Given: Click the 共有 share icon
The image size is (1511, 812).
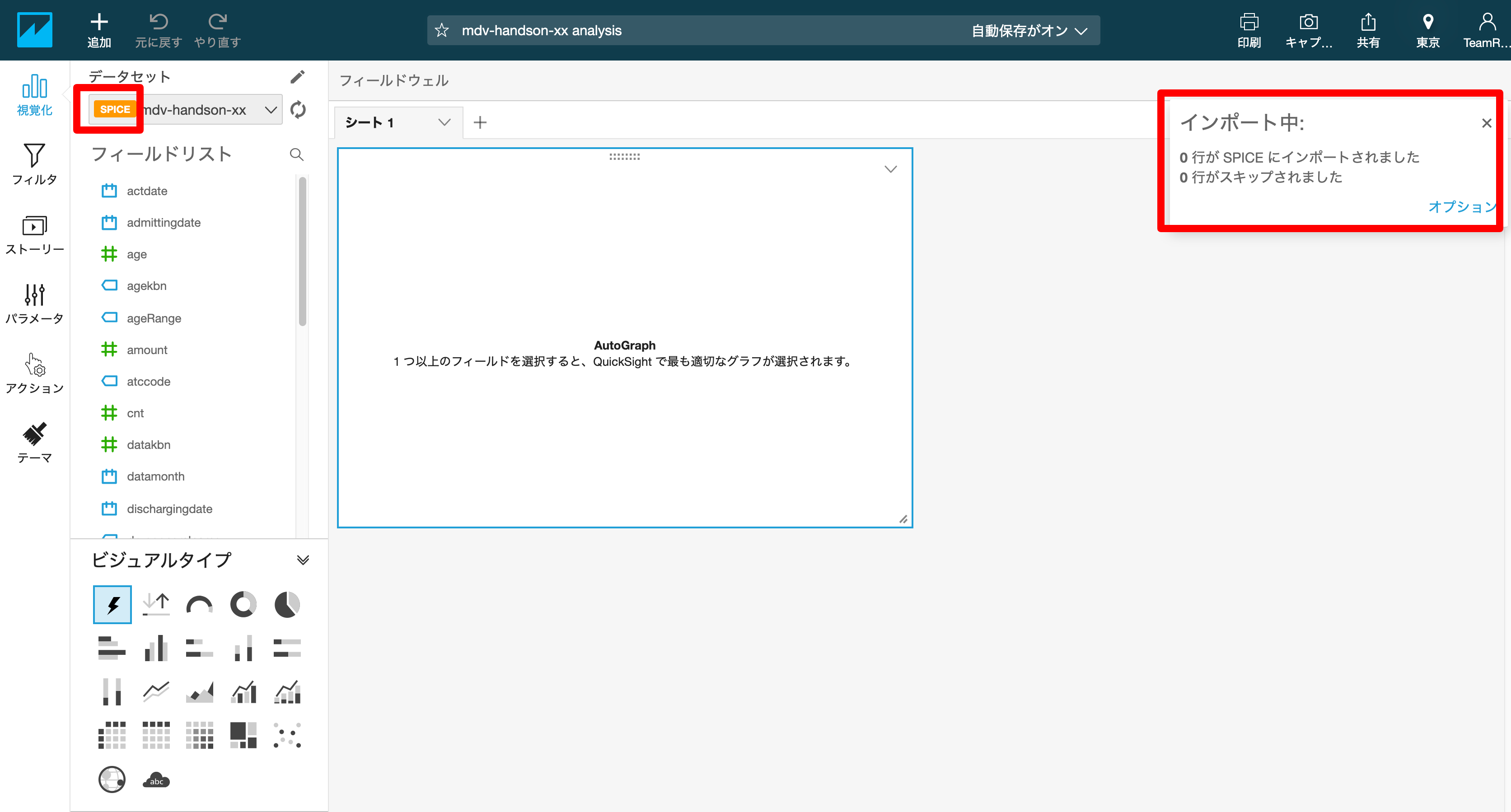Looking at the screenshot, I should click(x=1368, y=22).
